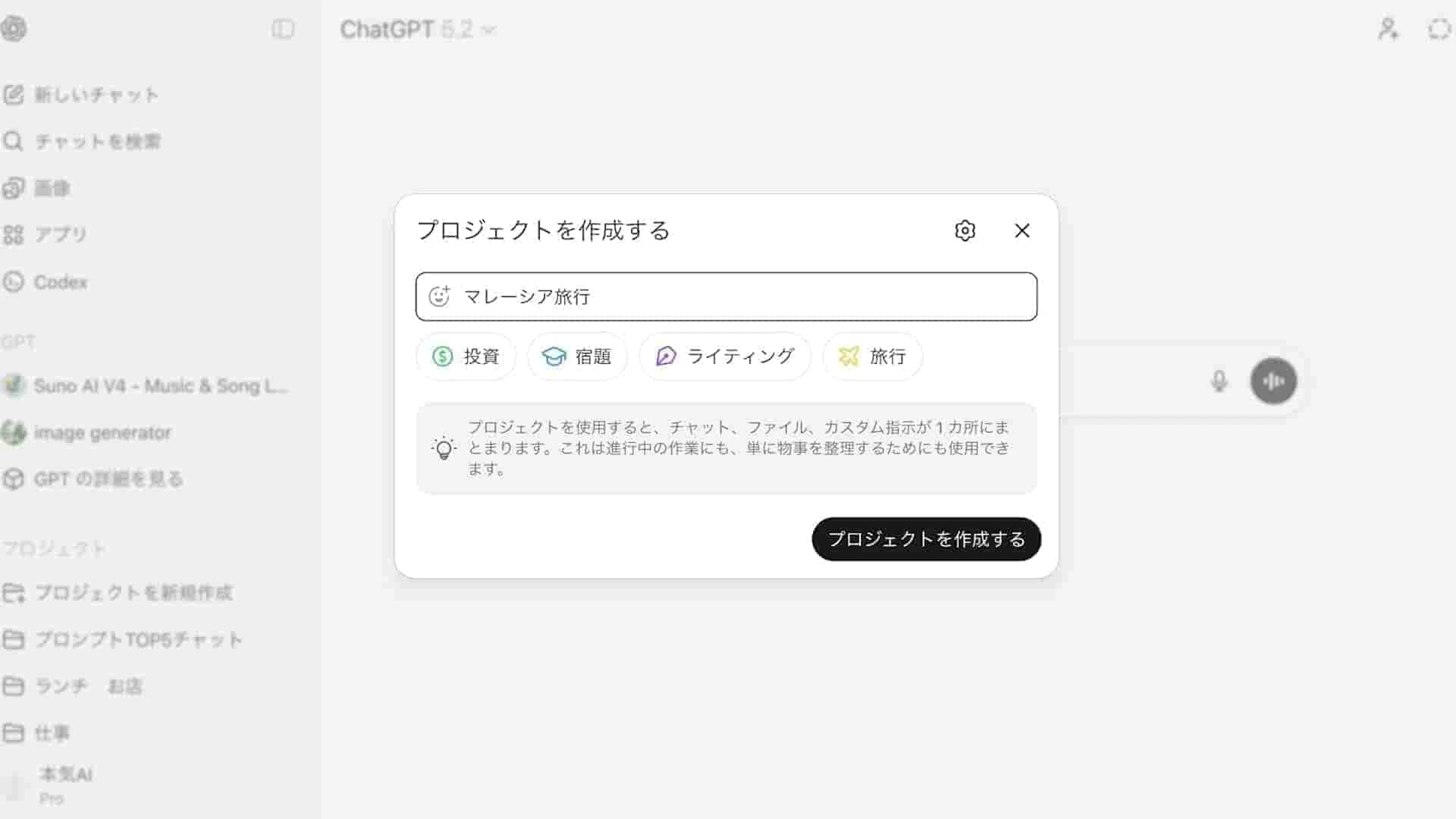Screen dimensions: 1456x819
Task: Select the 宿題 category chip
Action: coord(577,356)
